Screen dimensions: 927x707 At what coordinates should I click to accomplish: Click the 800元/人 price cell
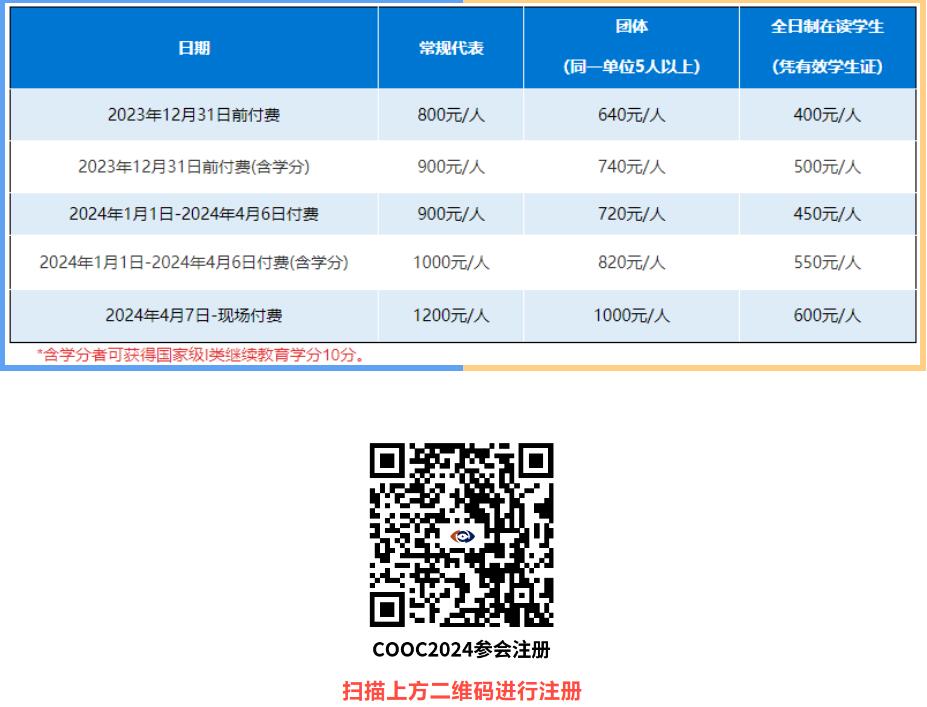pyautogui.click(x=450, y=115)
